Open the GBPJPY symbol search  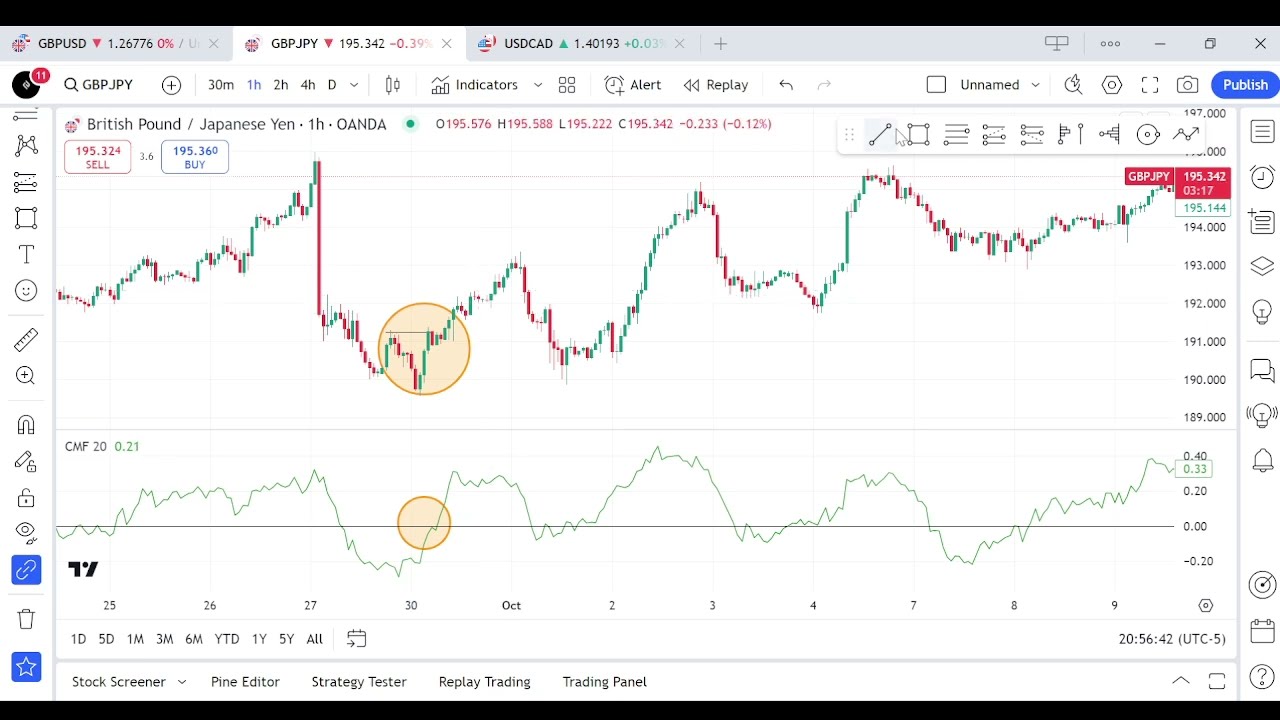pyautogui.click(x=98, y=85)
